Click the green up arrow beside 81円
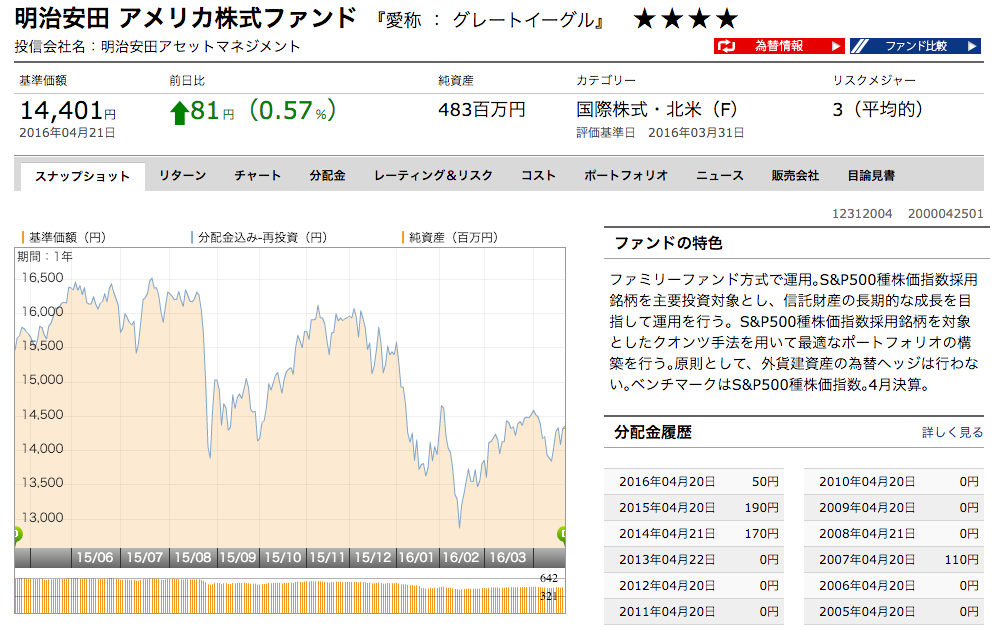 [x=179, y=113]
